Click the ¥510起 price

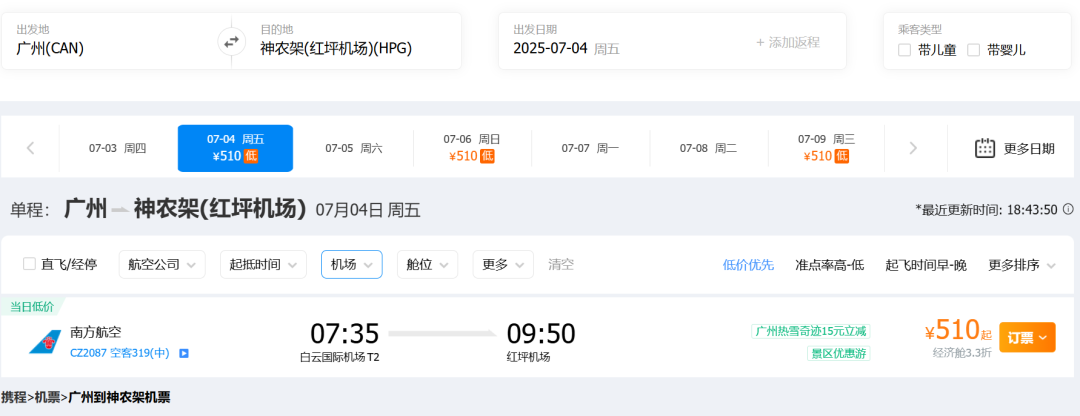coord(958,331)
